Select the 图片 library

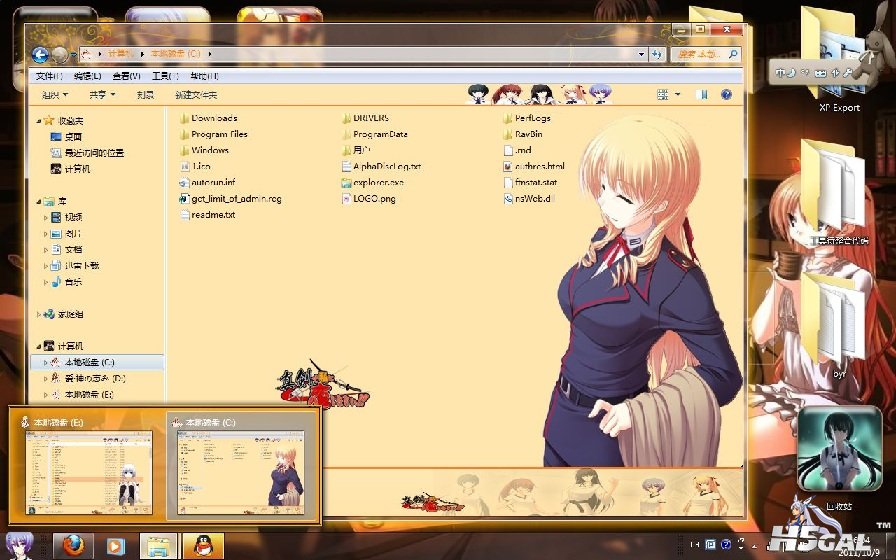[66, 233]
